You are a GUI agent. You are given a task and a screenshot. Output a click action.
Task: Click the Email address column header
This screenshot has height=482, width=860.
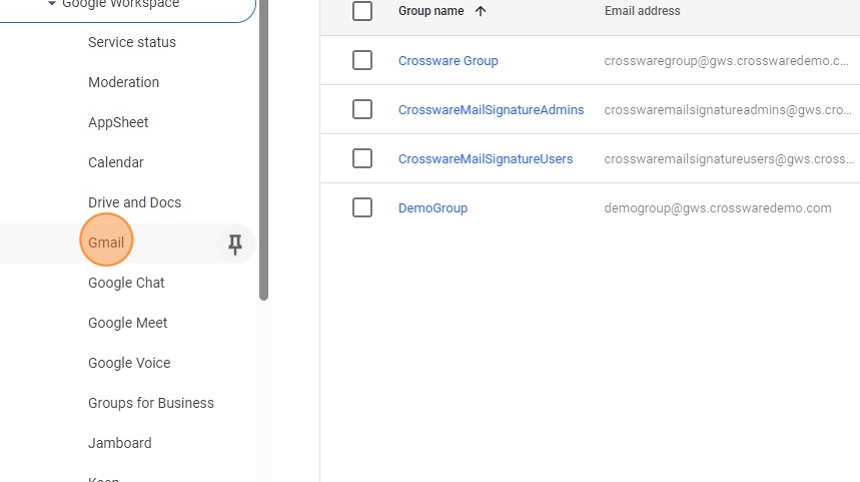tap(642, 11)
